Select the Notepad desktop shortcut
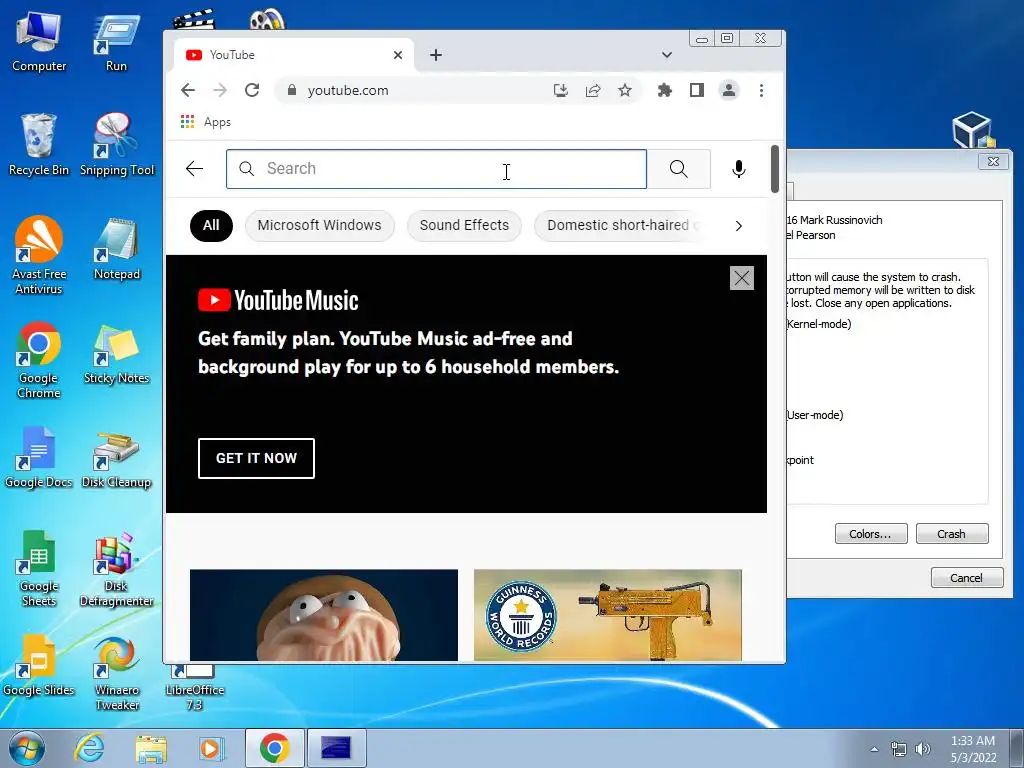Image resolution: width=1024 pixels, height=768 pixels. tap(116, 249)
